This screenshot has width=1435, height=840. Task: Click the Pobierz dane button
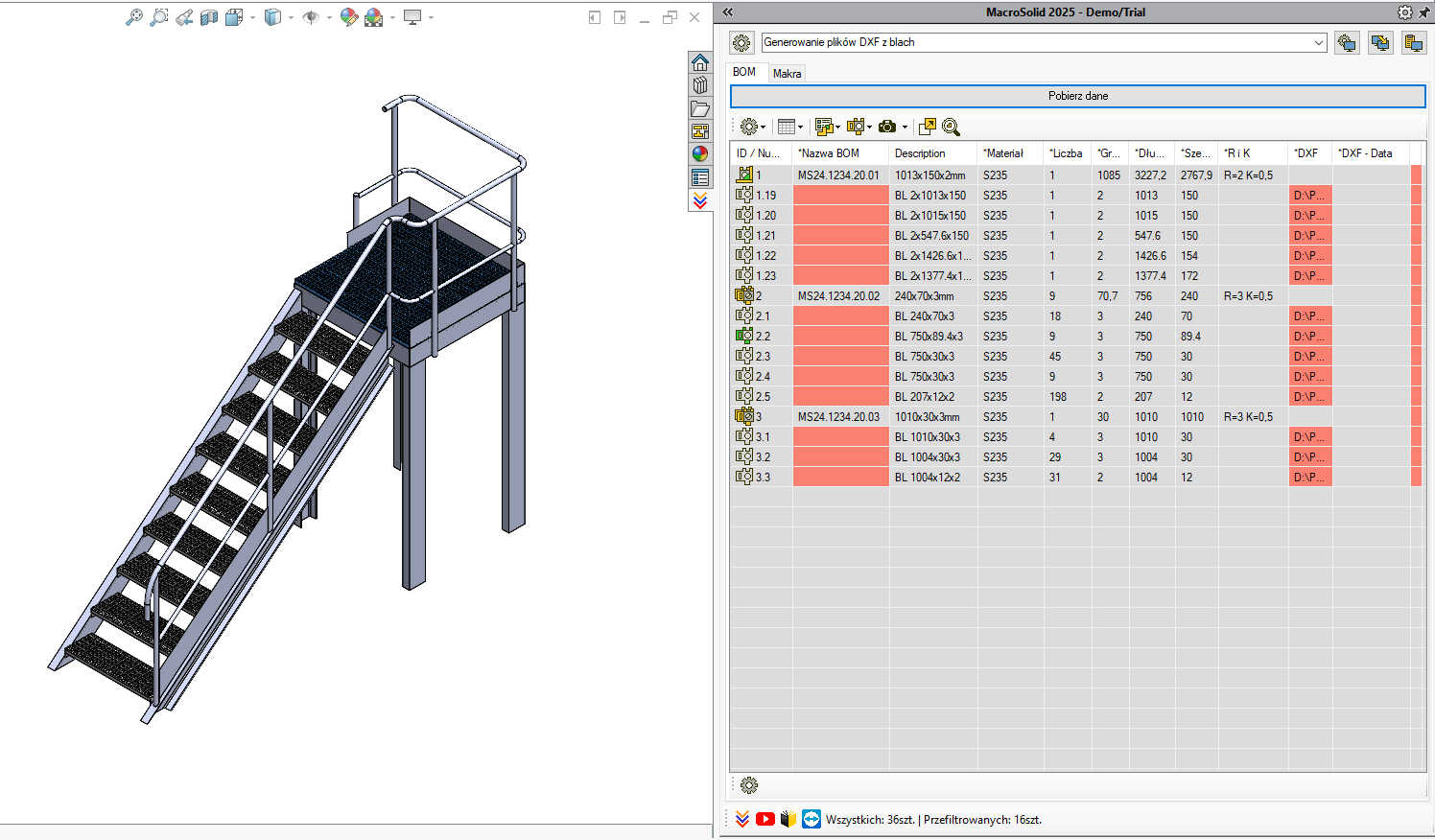[1078, 96]
